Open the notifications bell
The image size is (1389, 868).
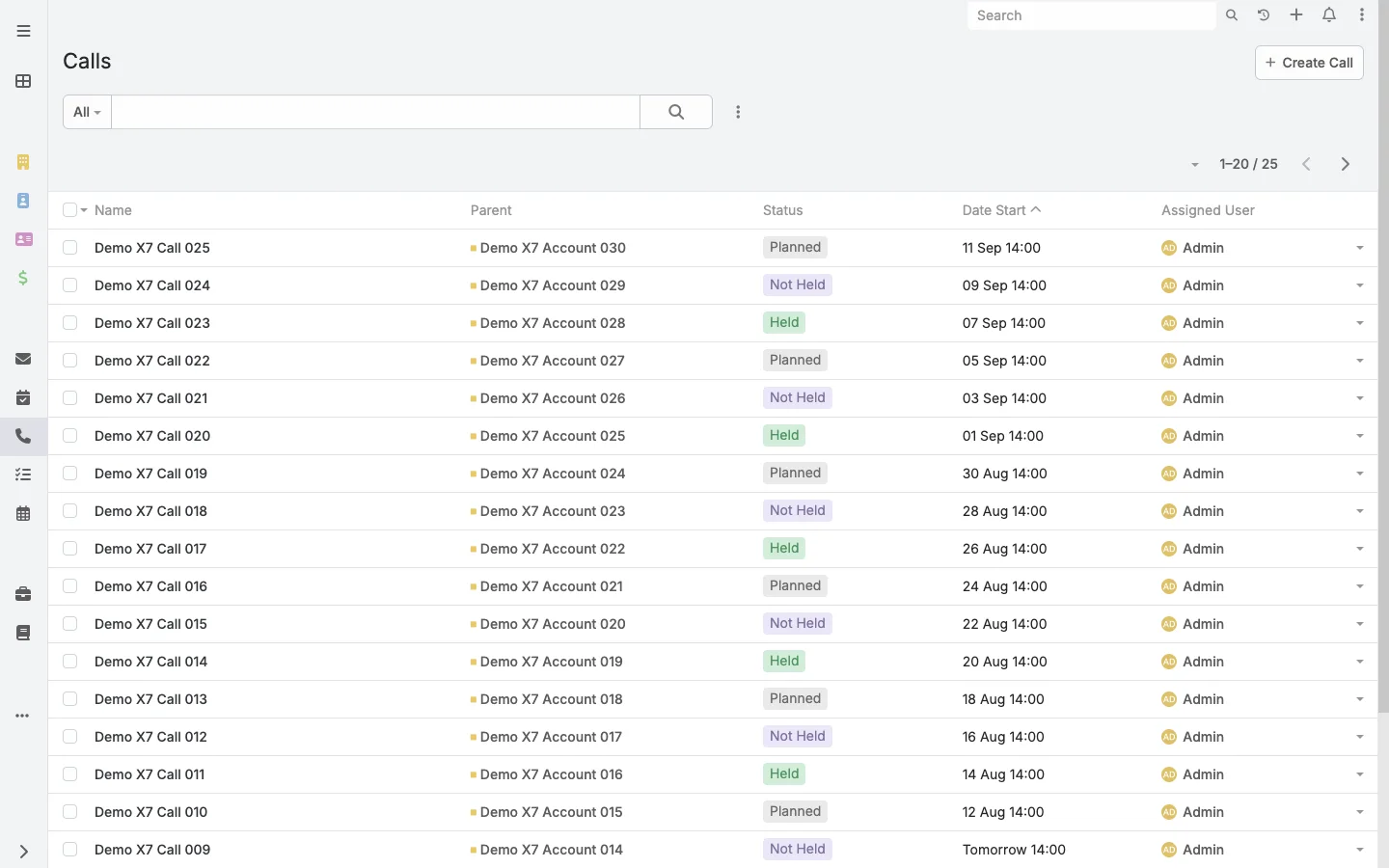click(1329, 15)
